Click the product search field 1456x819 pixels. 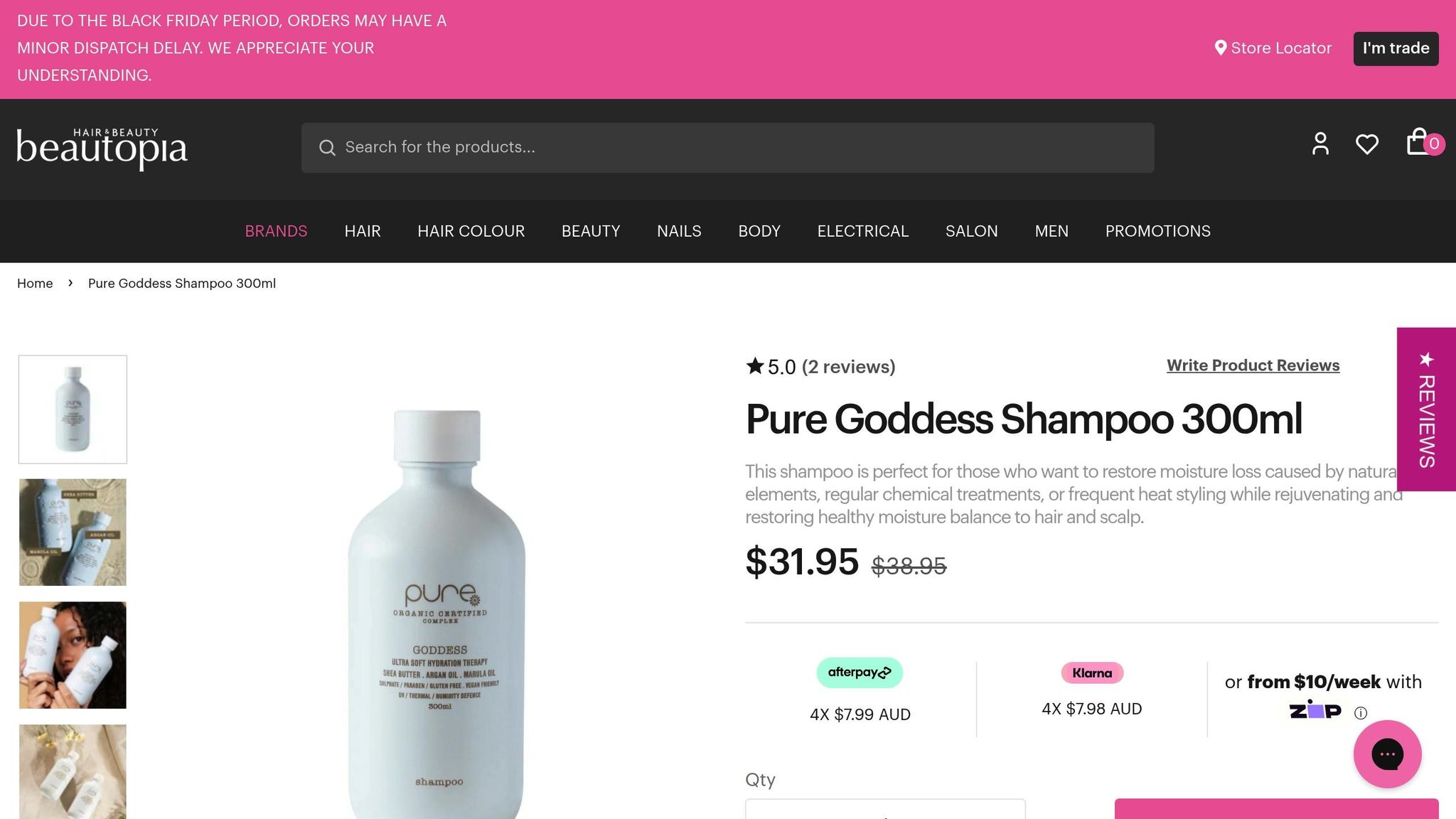[x=727, y=147]
